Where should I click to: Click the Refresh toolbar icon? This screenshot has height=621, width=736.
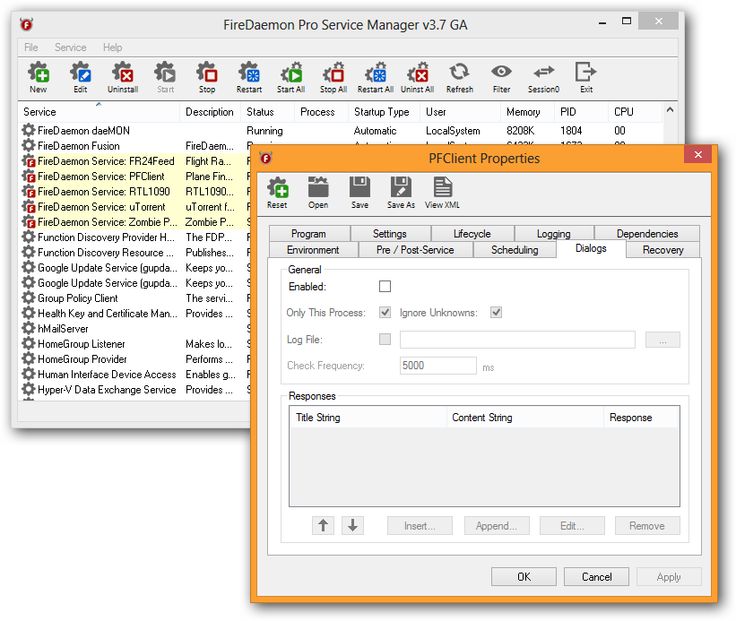(459, 74)
